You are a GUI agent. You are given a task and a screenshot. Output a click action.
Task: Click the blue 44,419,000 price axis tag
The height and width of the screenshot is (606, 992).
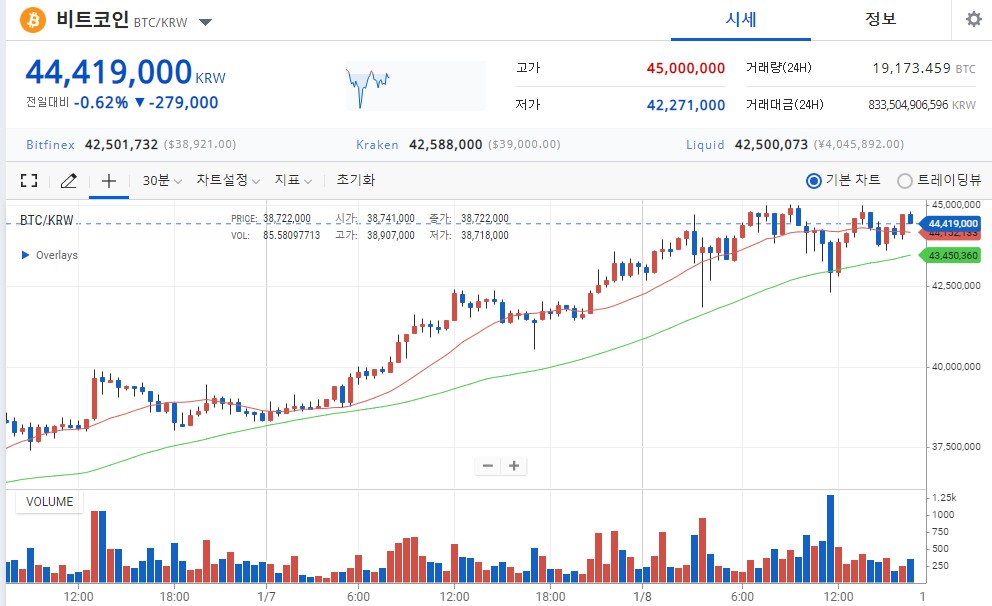950,223
